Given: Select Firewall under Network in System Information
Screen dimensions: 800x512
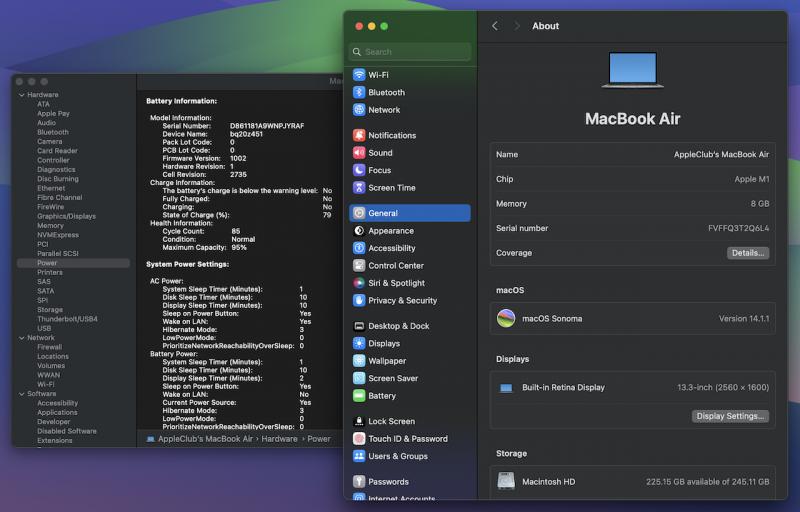Looking at the screenshot, I should pyautogui.click(x=49, y=347).
